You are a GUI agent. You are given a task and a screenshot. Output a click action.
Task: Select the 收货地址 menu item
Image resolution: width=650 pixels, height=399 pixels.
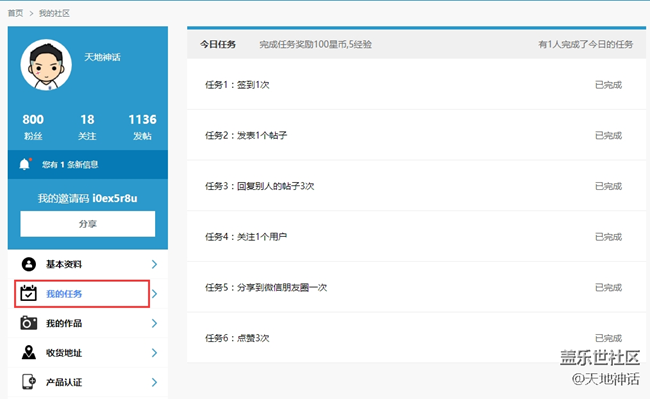click(x=88, y=353)
